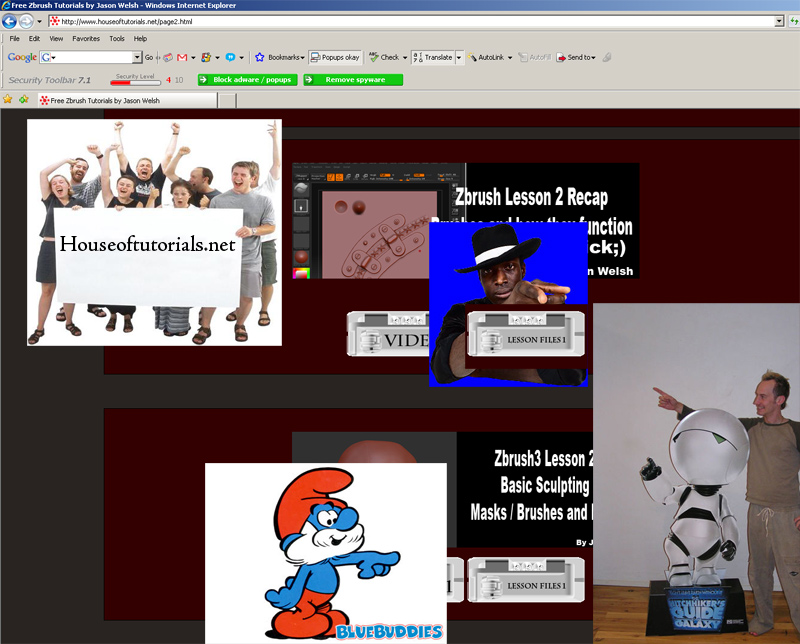The width and height of the screenshot is (800, 644).
Task: Open the Tools menu
Action: (117, 39)
